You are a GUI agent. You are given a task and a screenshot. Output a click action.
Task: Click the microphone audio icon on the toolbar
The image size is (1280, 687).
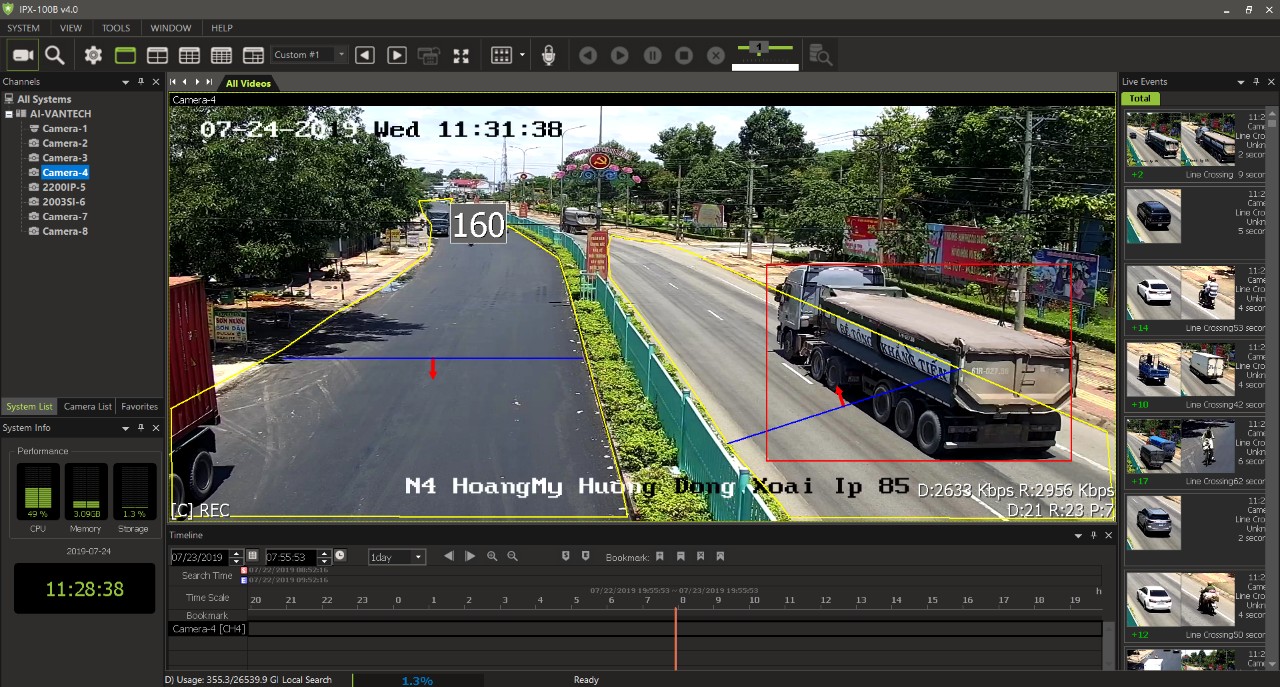(548, 55)
